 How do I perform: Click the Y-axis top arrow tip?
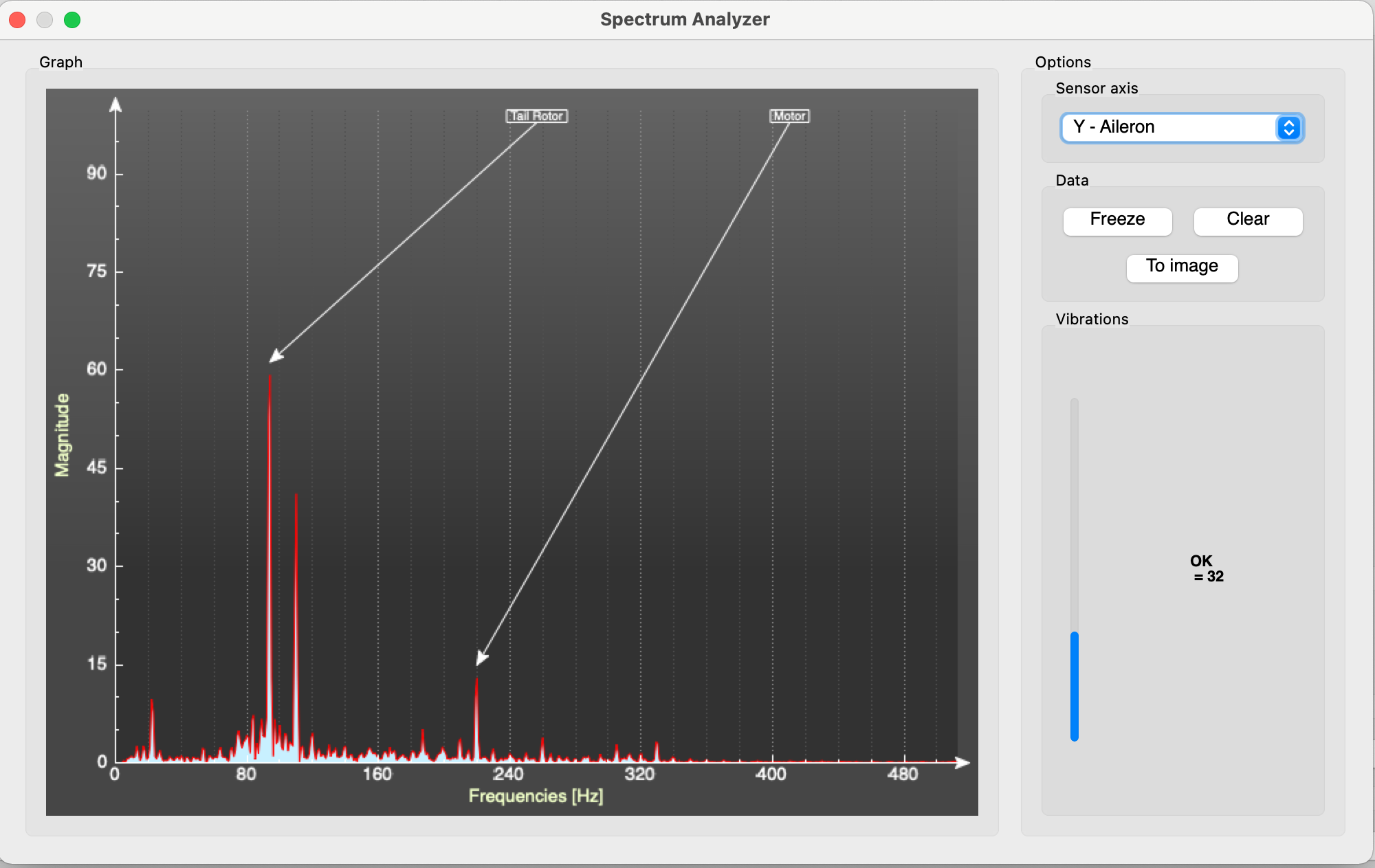pos(115,104)
